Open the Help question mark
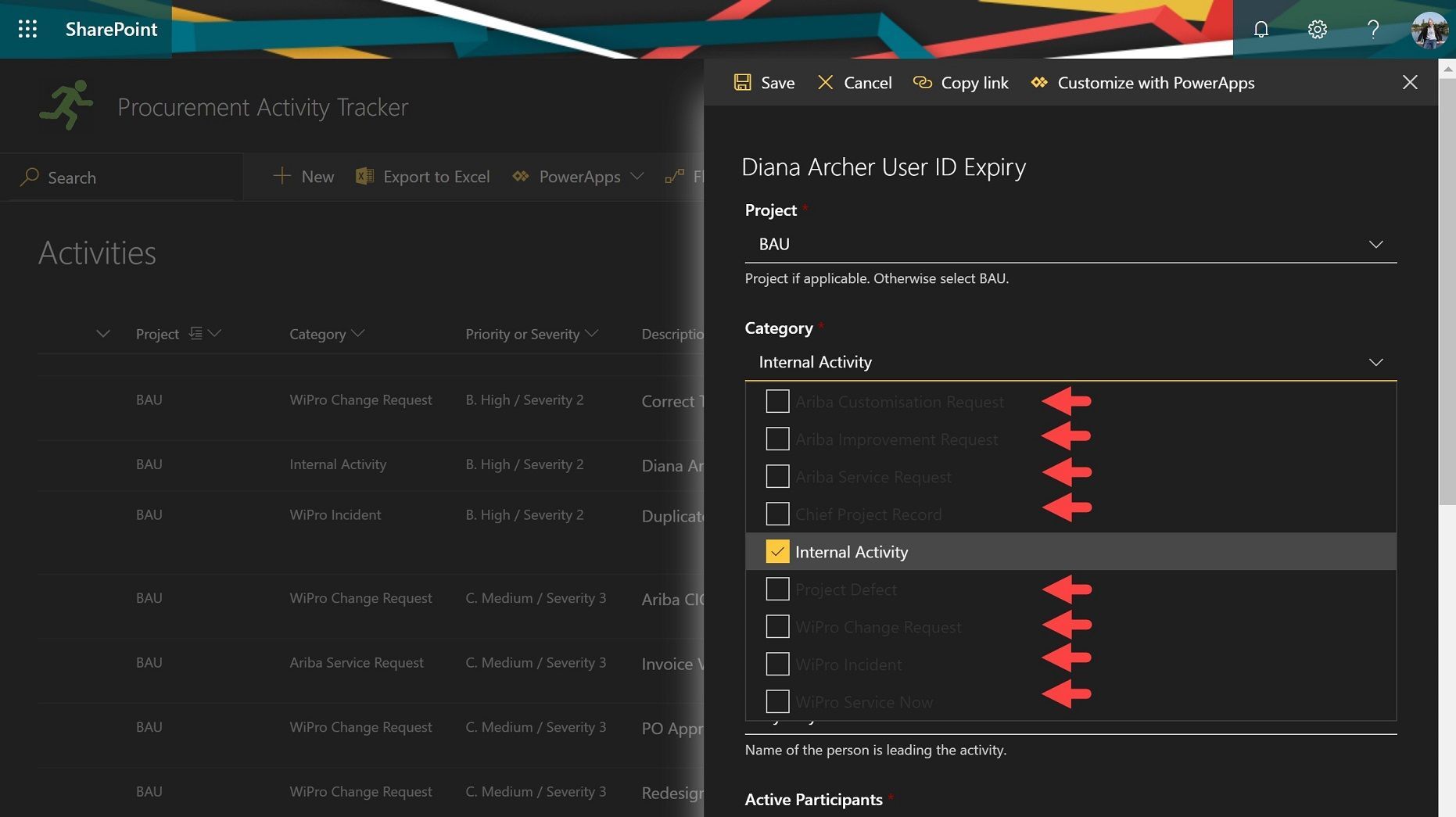The height and width of the screenshot is (817, 1456). [1373, 29]
